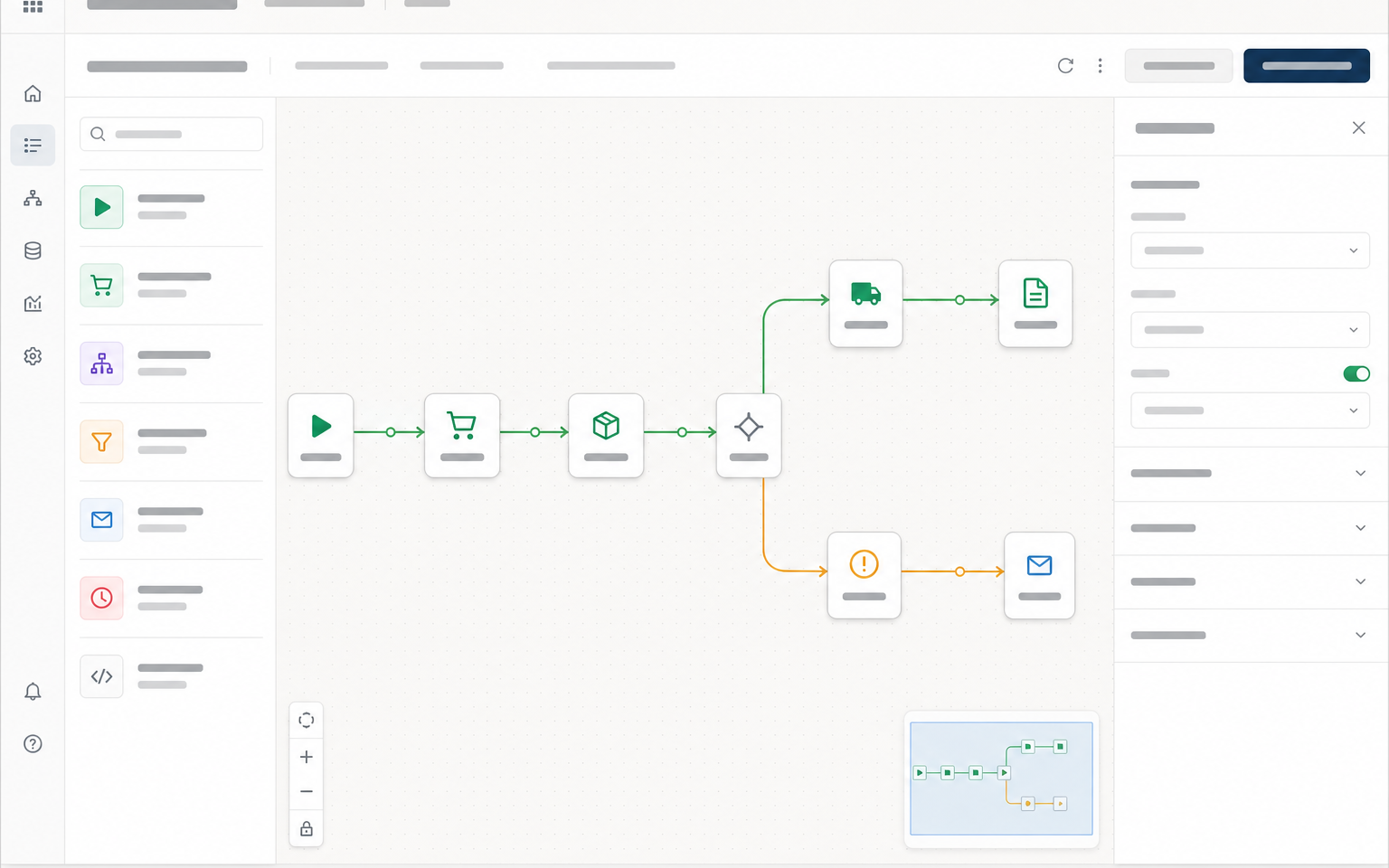Viewport: 1389px width, 868px height.
Task: Open the database icon in sidebar
Action: click(33, 250)
